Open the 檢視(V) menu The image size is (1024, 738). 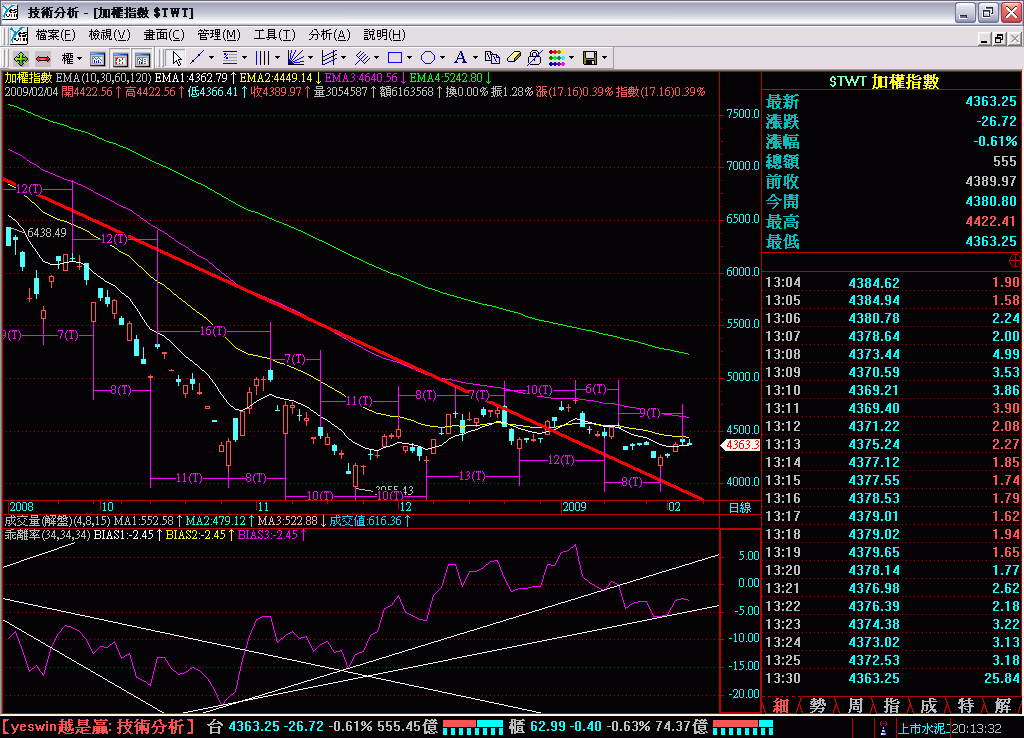pos(109,35)
